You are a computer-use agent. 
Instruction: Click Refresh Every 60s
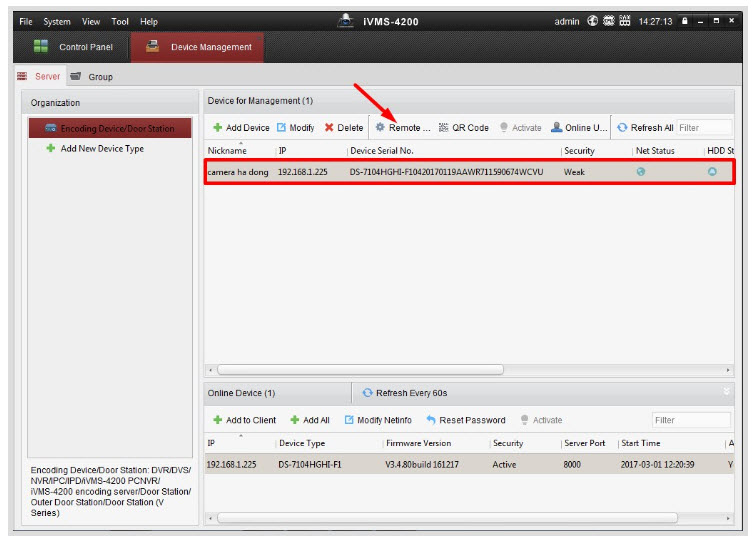tap(404, 393)
